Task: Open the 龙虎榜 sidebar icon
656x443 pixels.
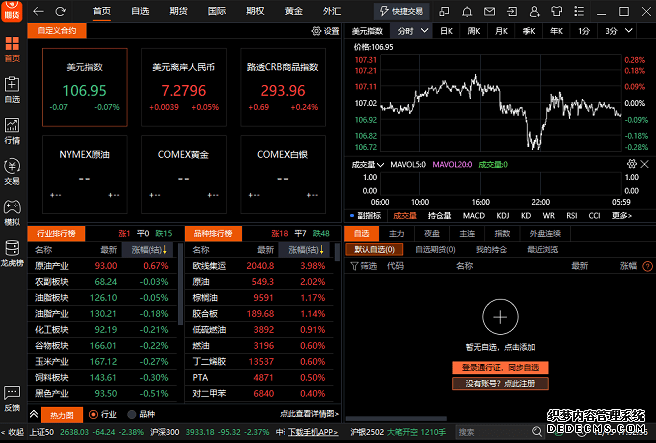Action: point(12,250)
